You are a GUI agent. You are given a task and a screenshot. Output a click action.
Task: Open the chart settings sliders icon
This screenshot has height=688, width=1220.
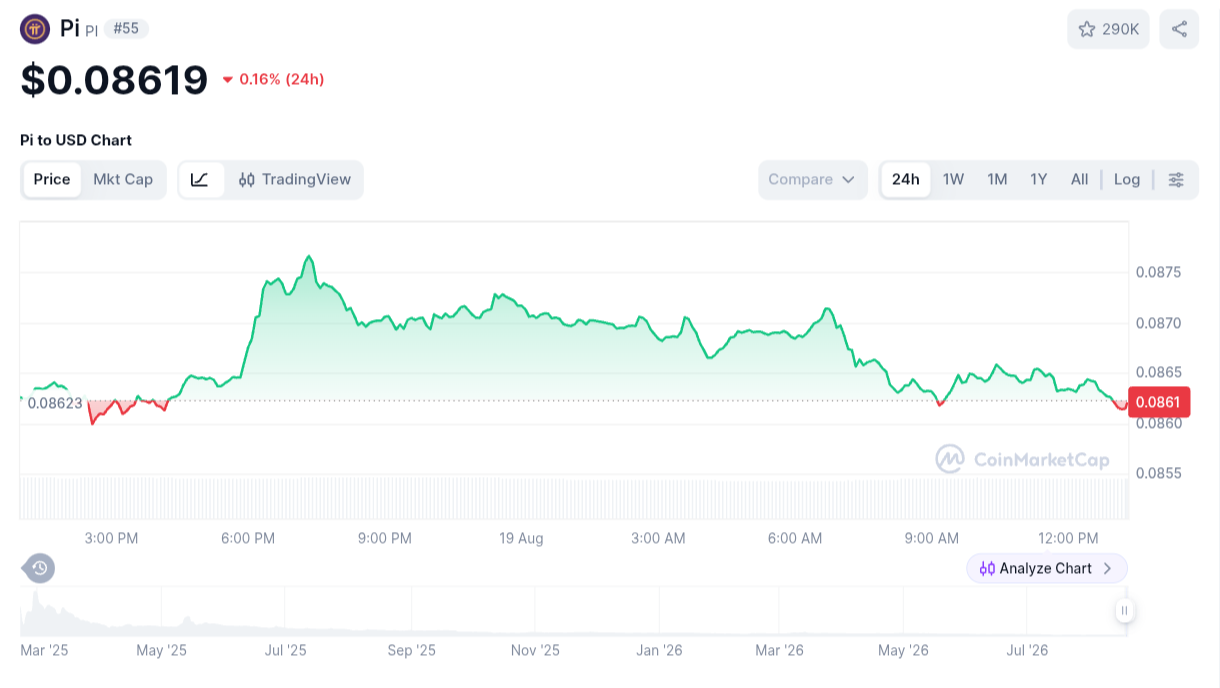[x=1176, y=180]
